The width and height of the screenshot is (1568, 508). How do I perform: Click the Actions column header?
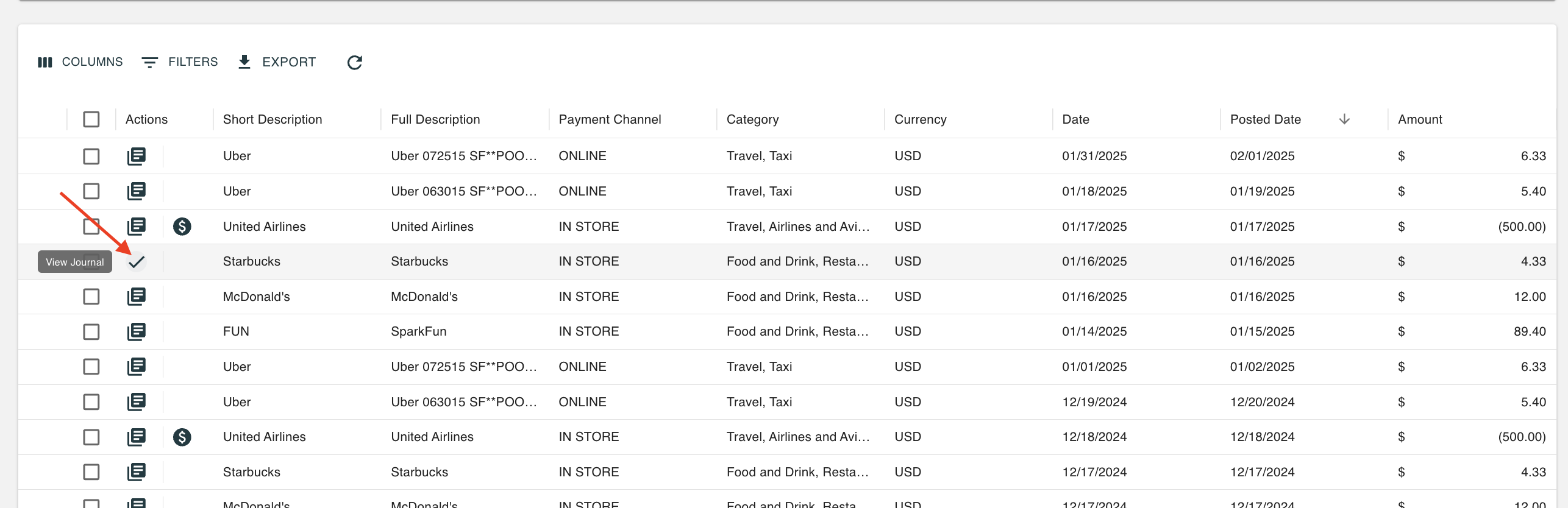[x=146, y=119]
